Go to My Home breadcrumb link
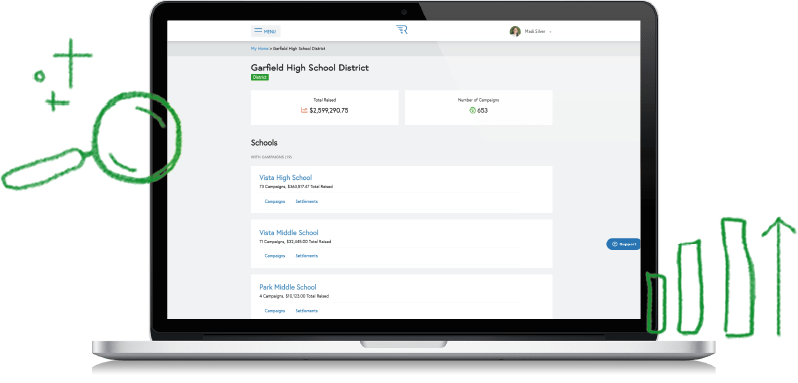The width and height of the screenshot is (798, 383). pyautogui.click(x=259, y=48)
